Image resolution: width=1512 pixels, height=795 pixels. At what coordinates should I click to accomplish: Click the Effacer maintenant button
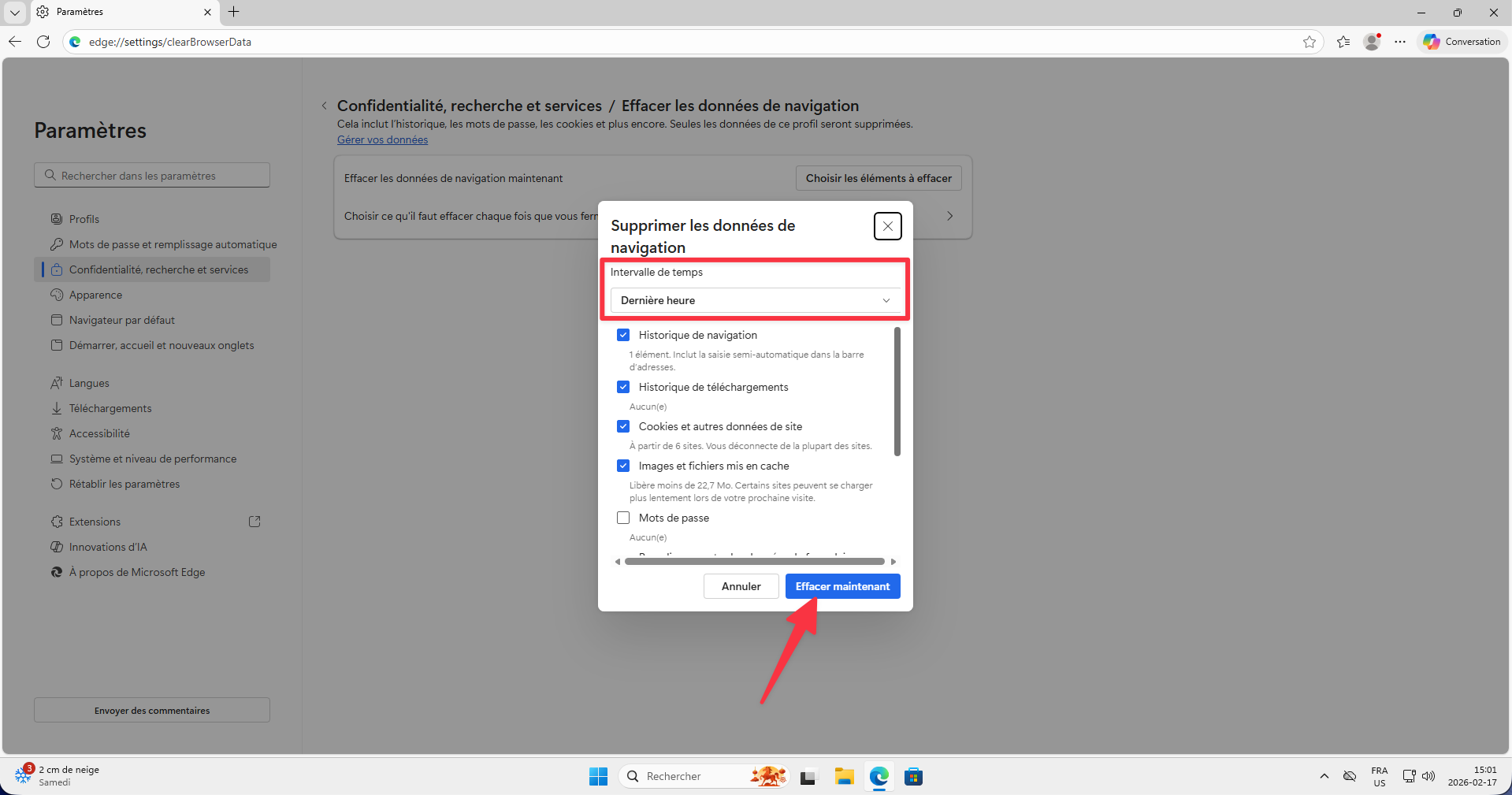pyautogui.click(x=842, y=586)
